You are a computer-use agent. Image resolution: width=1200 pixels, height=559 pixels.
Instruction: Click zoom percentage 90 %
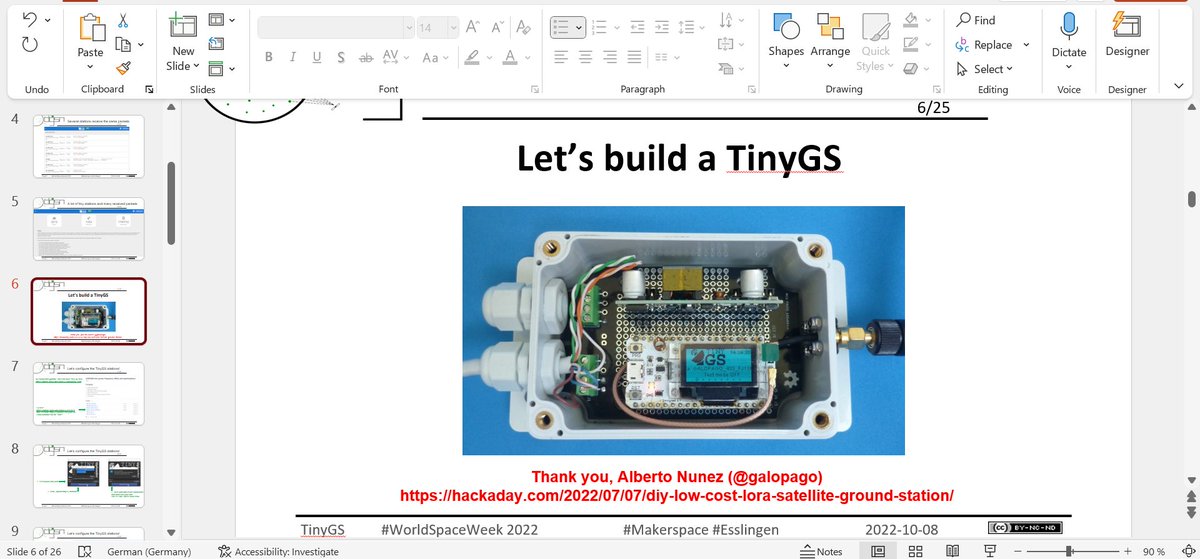[1154, 551]
